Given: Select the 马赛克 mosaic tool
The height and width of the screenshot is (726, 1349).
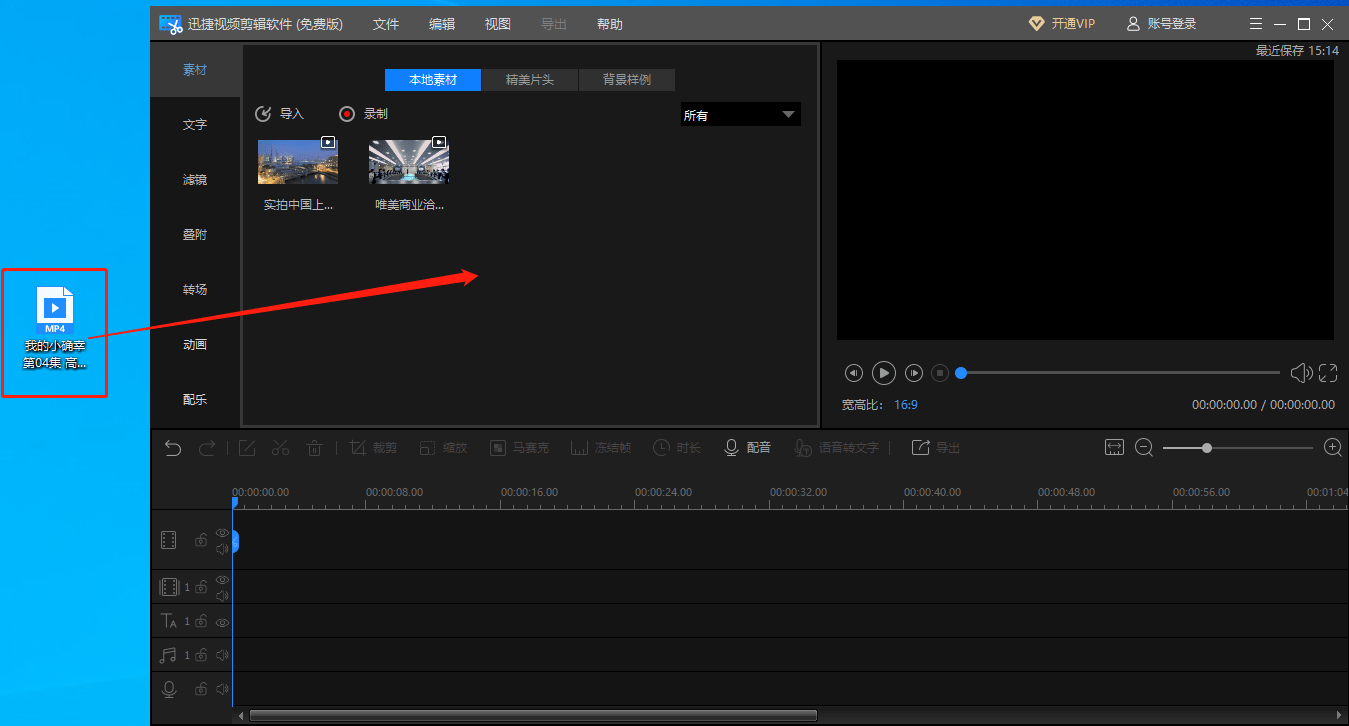Looking at the screenshot, I should tap(520, 448).
